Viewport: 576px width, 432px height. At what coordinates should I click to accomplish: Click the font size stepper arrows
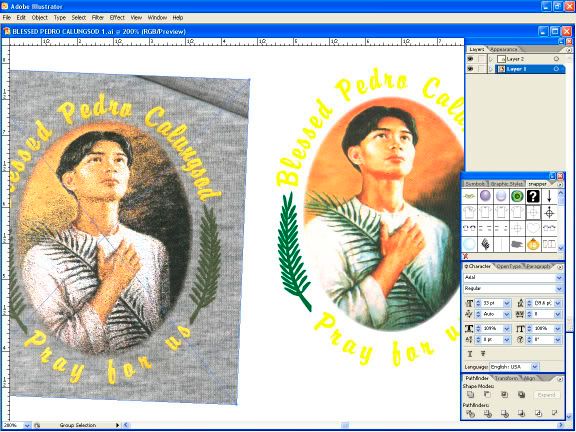tap(478, 303)
